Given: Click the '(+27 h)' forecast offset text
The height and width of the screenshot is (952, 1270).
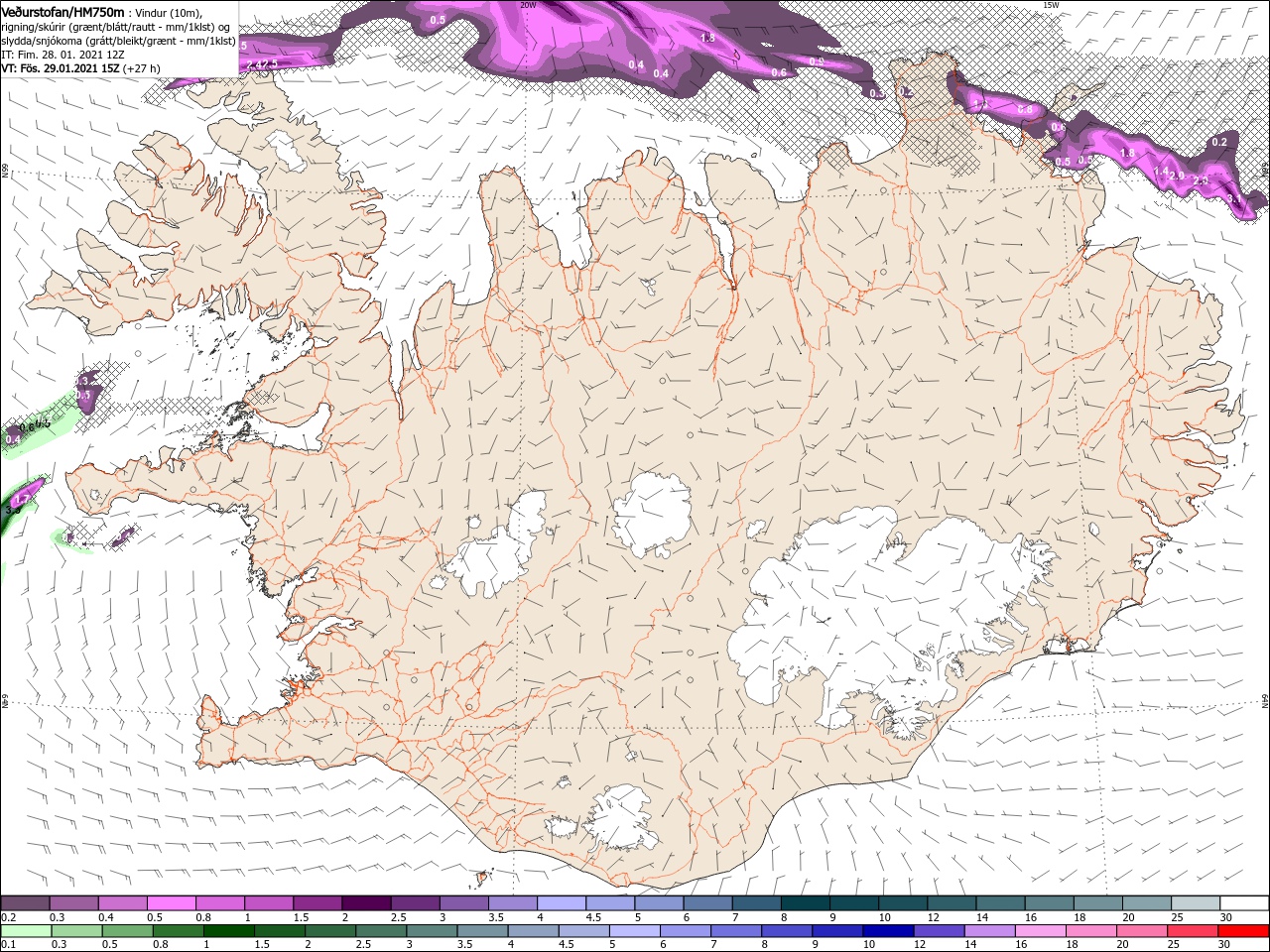Looking at the screenshot, I should [x=142, y=68].
